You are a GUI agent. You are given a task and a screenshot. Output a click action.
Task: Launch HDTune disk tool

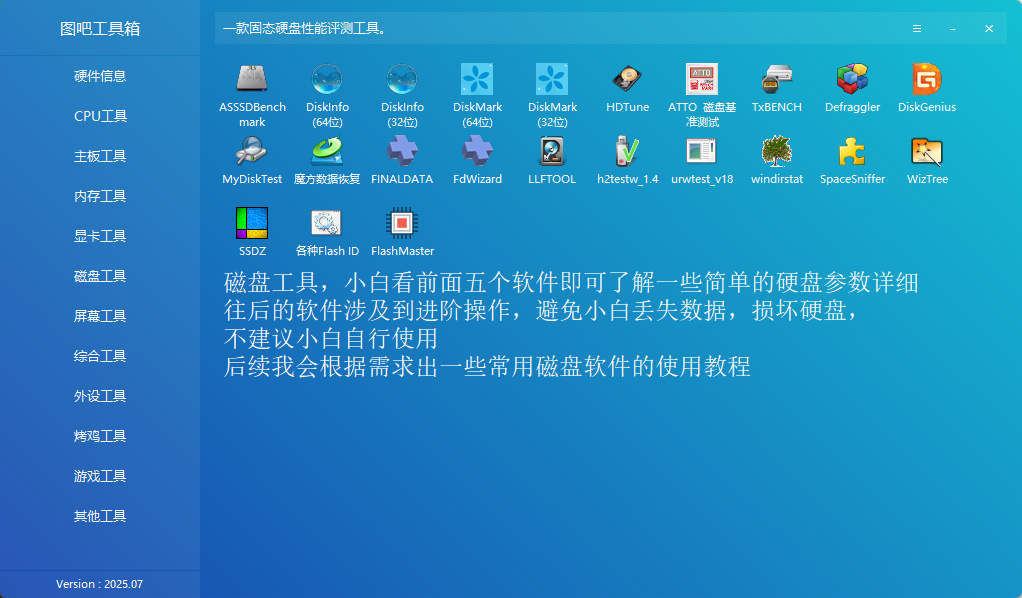627,88
